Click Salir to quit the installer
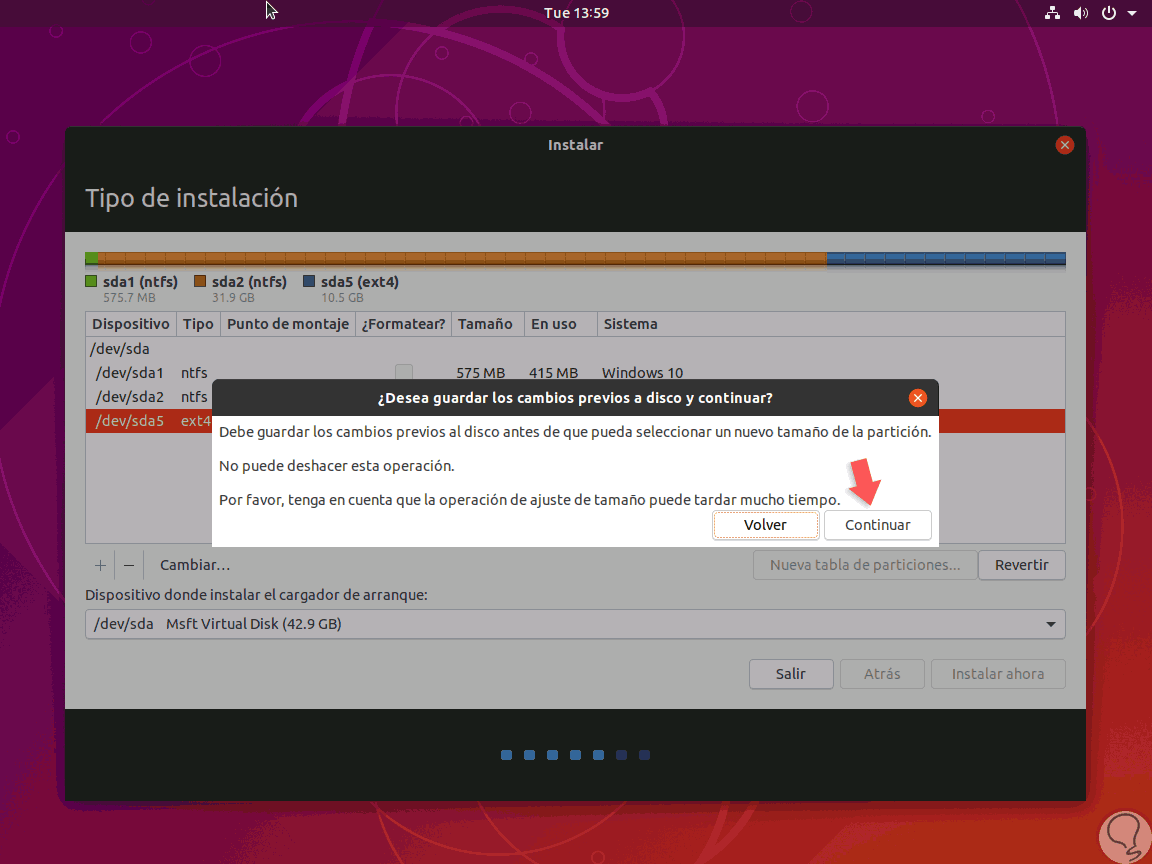 (x=791, y=674)
